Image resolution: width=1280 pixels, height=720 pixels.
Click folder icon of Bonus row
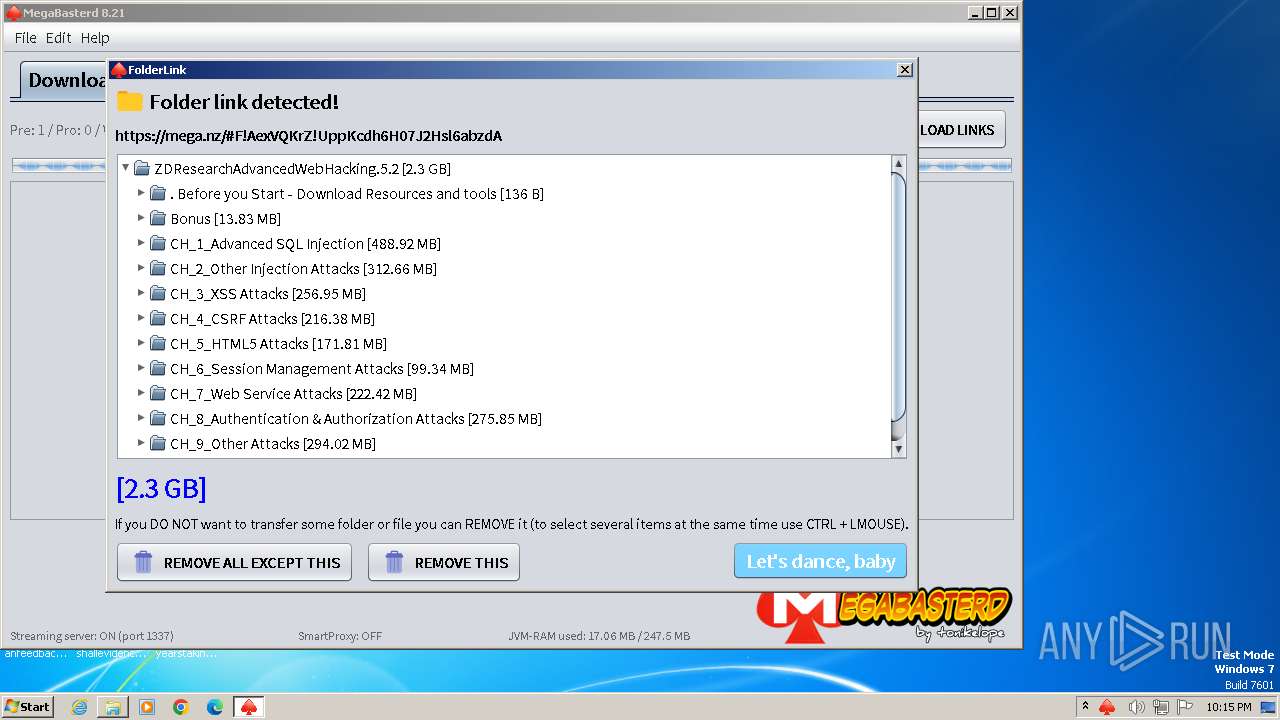pyautogui.click(x=158, y=218)
